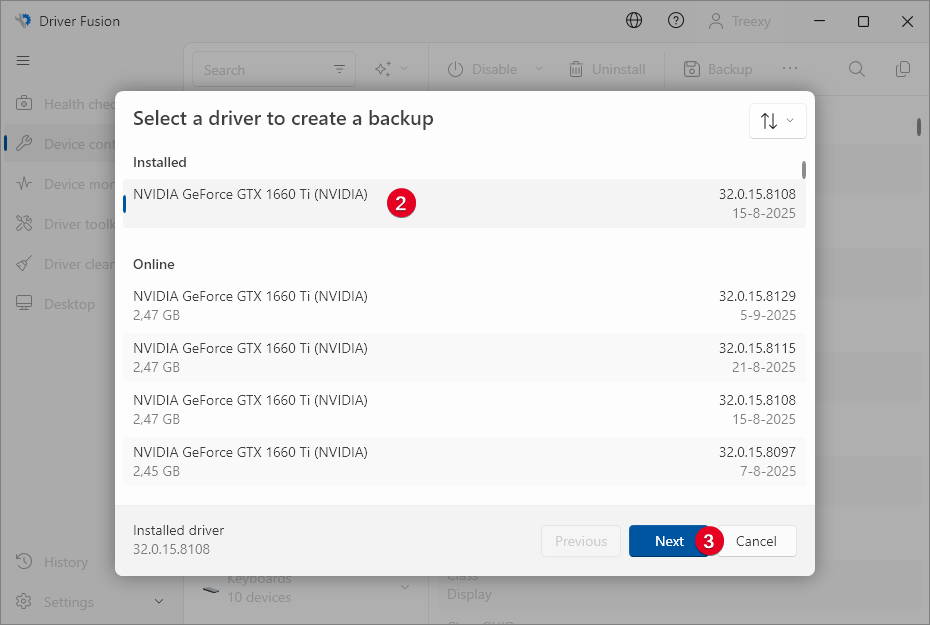Open the more options ellipsis
Viewport: 930px width, 625px height.
point(789,69)
